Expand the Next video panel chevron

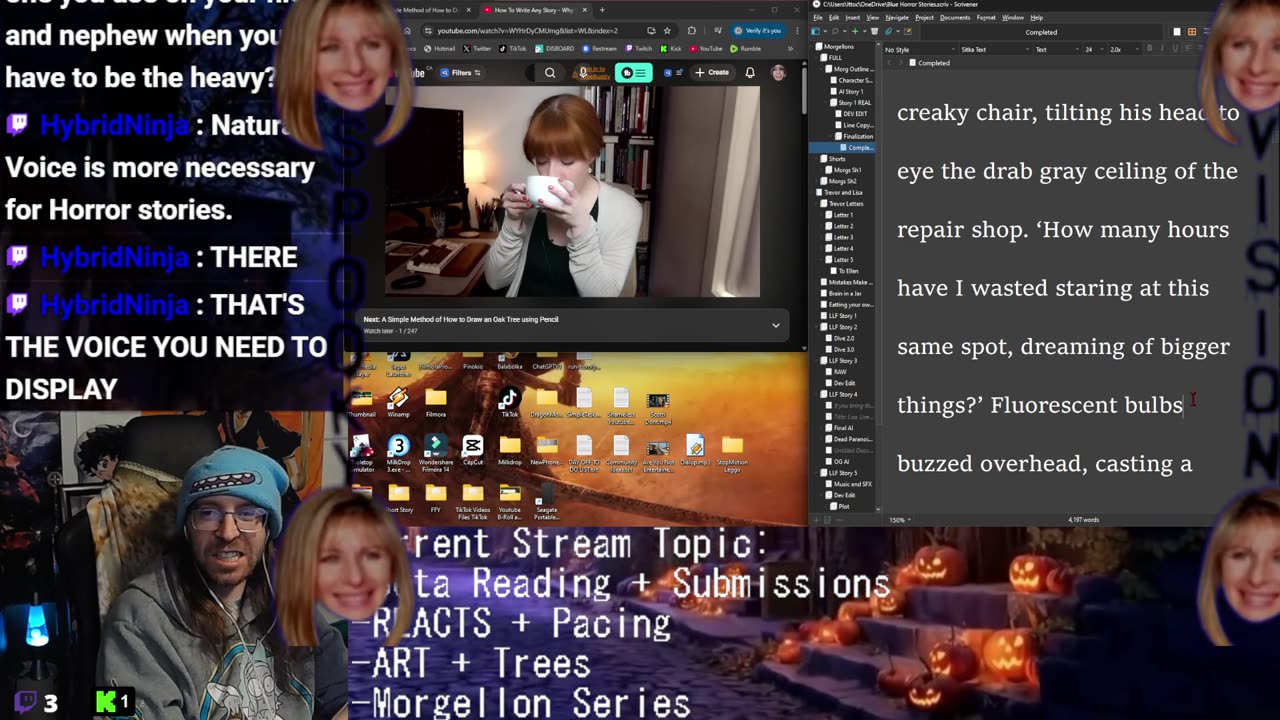point(775,325)
